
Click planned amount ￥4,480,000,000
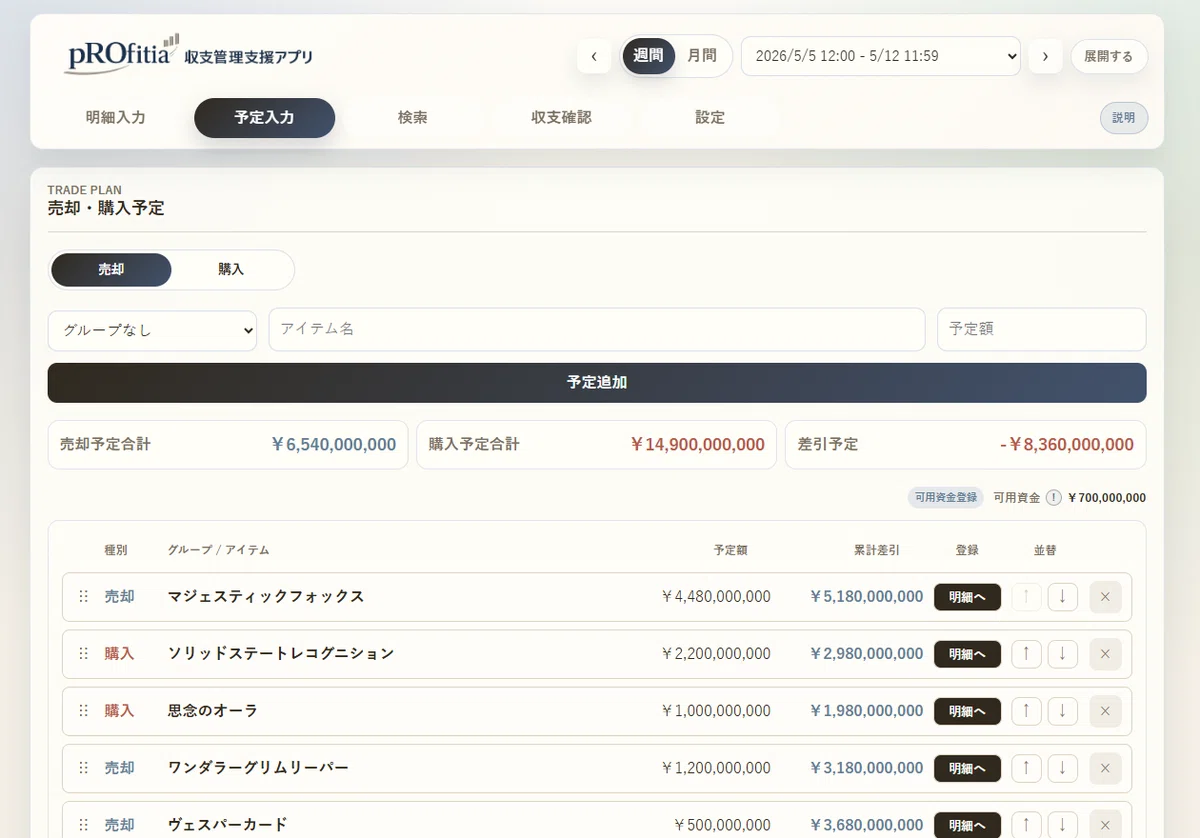pyautogui.click(x=716, y=597)
